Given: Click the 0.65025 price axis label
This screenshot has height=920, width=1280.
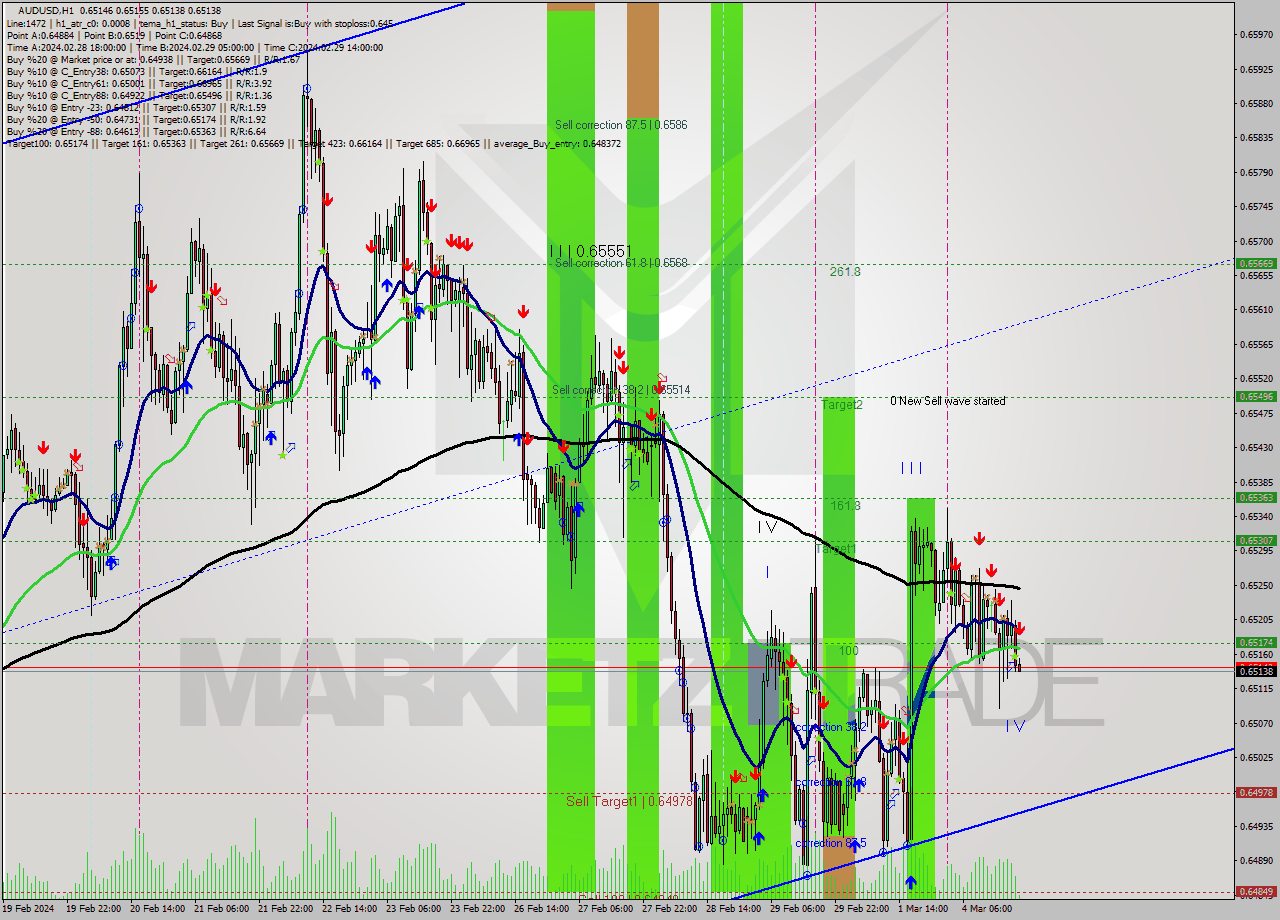Looking at the screenshot, I should coord(1256,757).
